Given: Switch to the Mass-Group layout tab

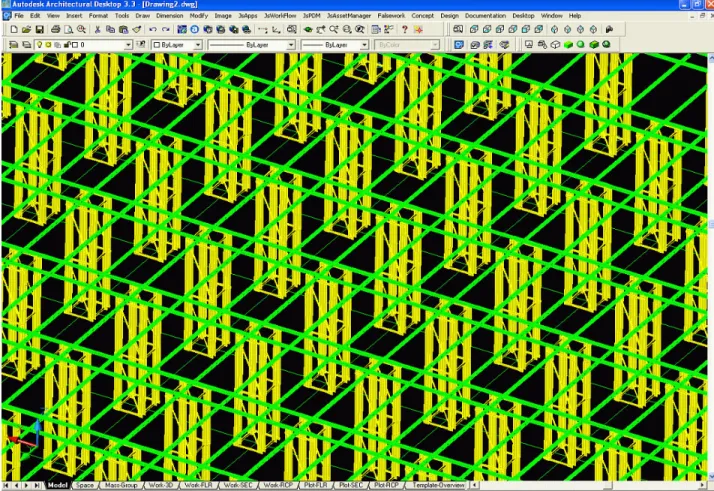Looking at the screenshot, I should point(121,485).
